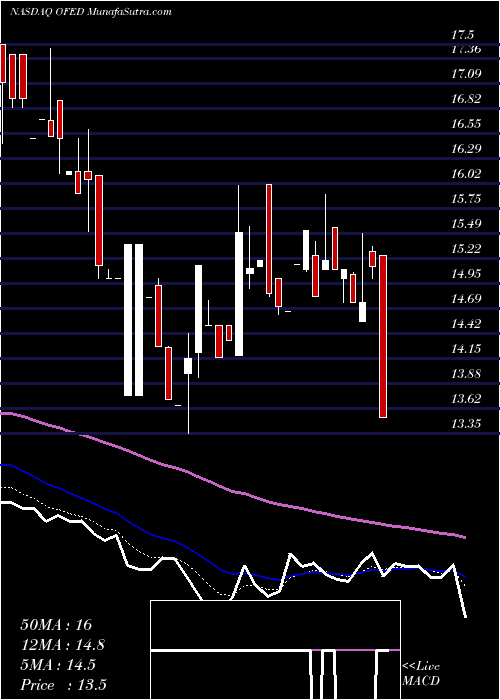Click the 14.69 price axis label
This screenshot has height=700, width=500.
tap(467, 298)
